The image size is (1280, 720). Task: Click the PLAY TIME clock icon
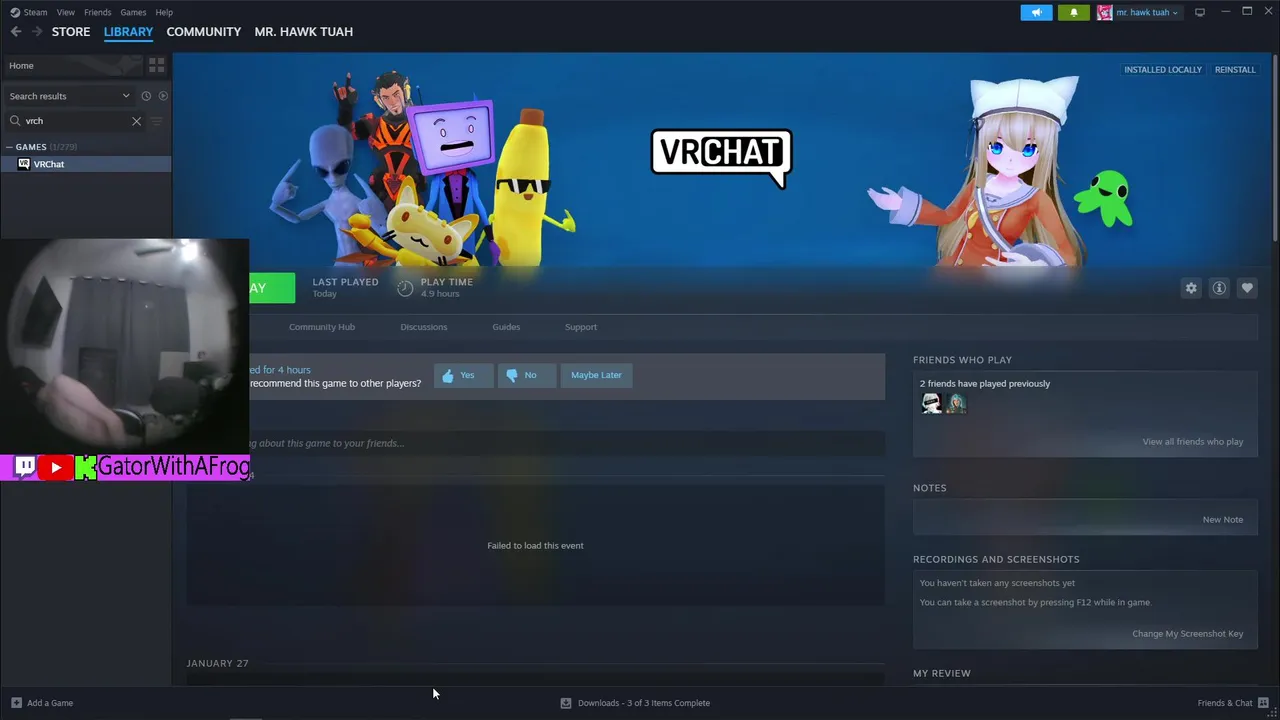(405, 288)
